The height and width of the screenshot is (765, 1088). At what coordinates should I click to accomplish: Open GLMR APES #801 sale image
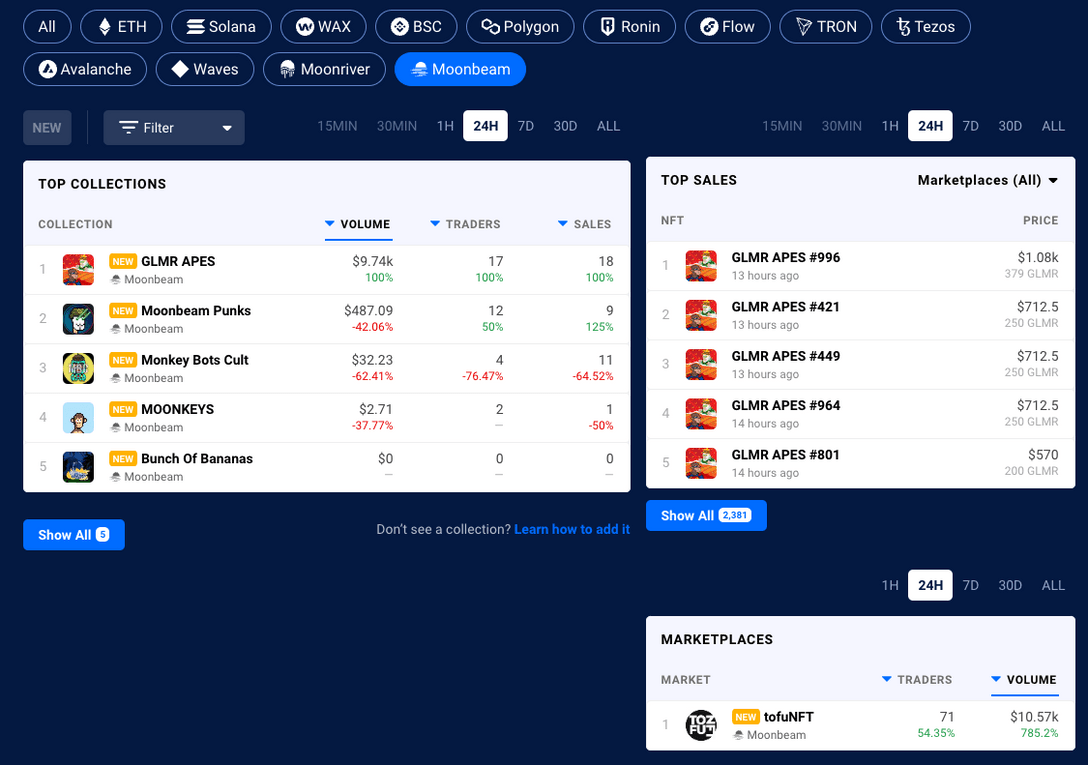pos(702,462)
